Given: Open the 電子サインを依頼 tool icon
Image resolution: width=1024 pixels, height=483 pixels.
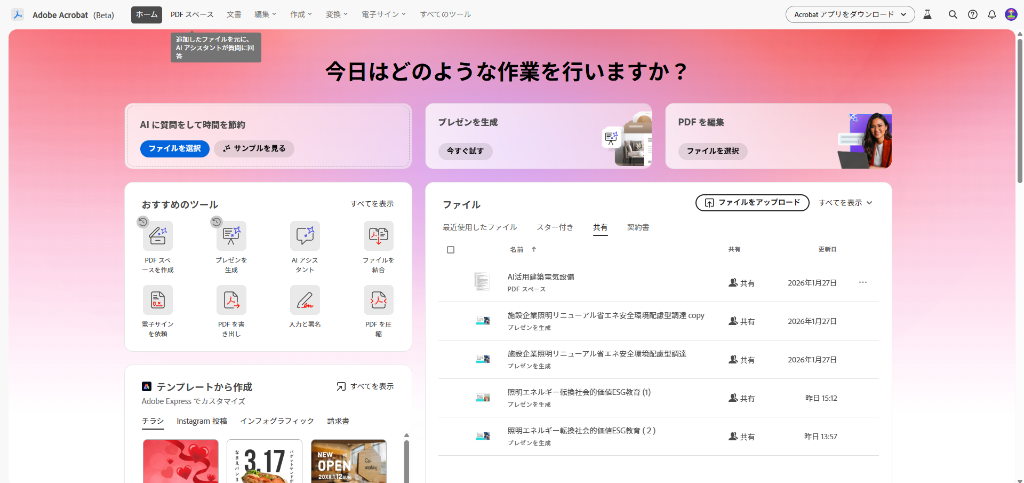Looking at the screenshot, I should (x=158, y=300).
